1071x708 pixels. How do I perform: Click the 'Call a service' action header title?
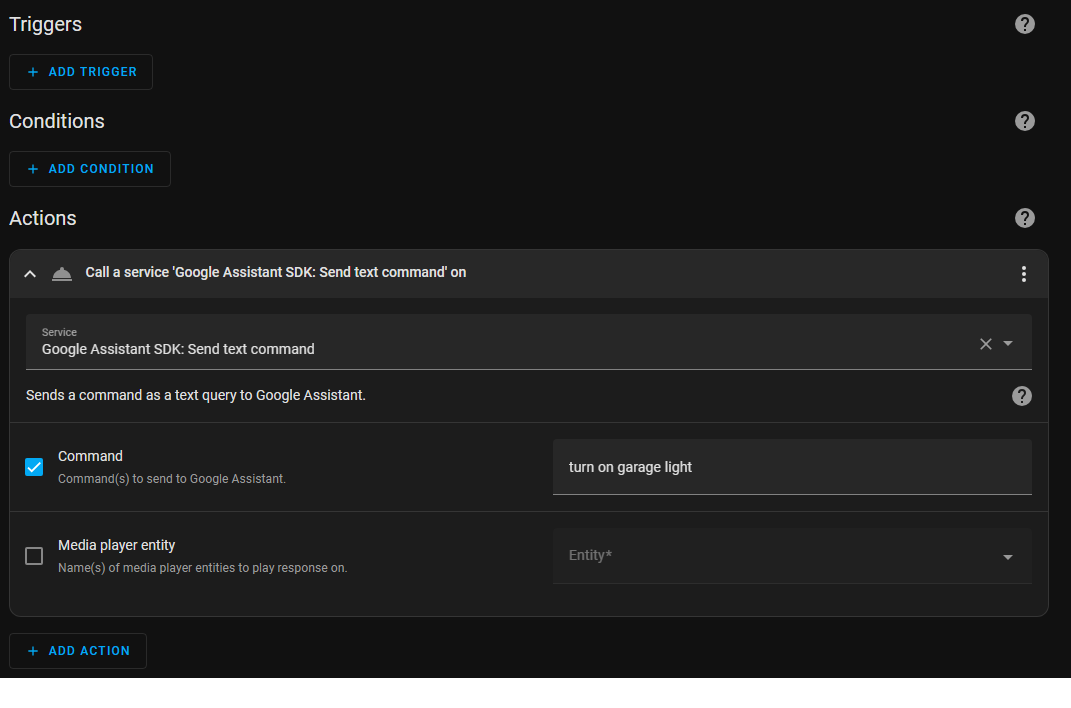(276, 272)
